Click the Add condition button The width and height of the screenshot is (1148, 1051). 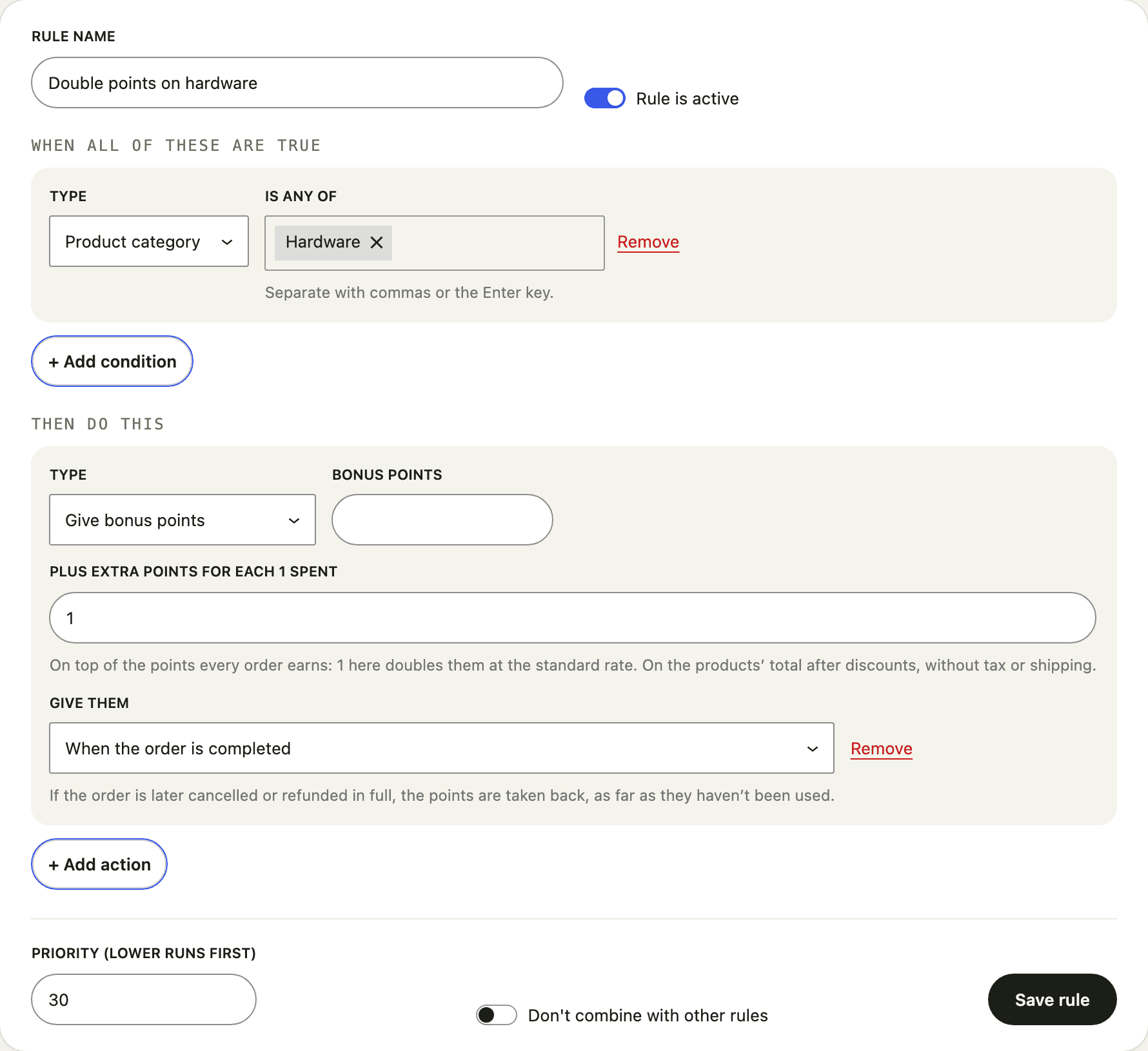point(112,361)
